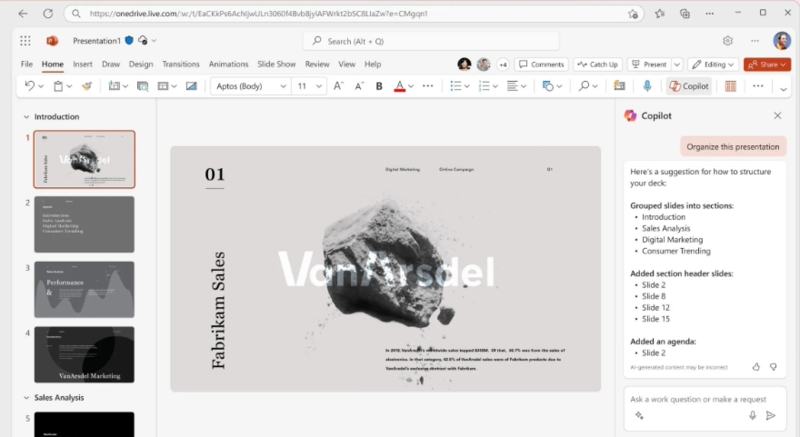
Task: Switch to the Design tab
Action: (x=141, y=64)
